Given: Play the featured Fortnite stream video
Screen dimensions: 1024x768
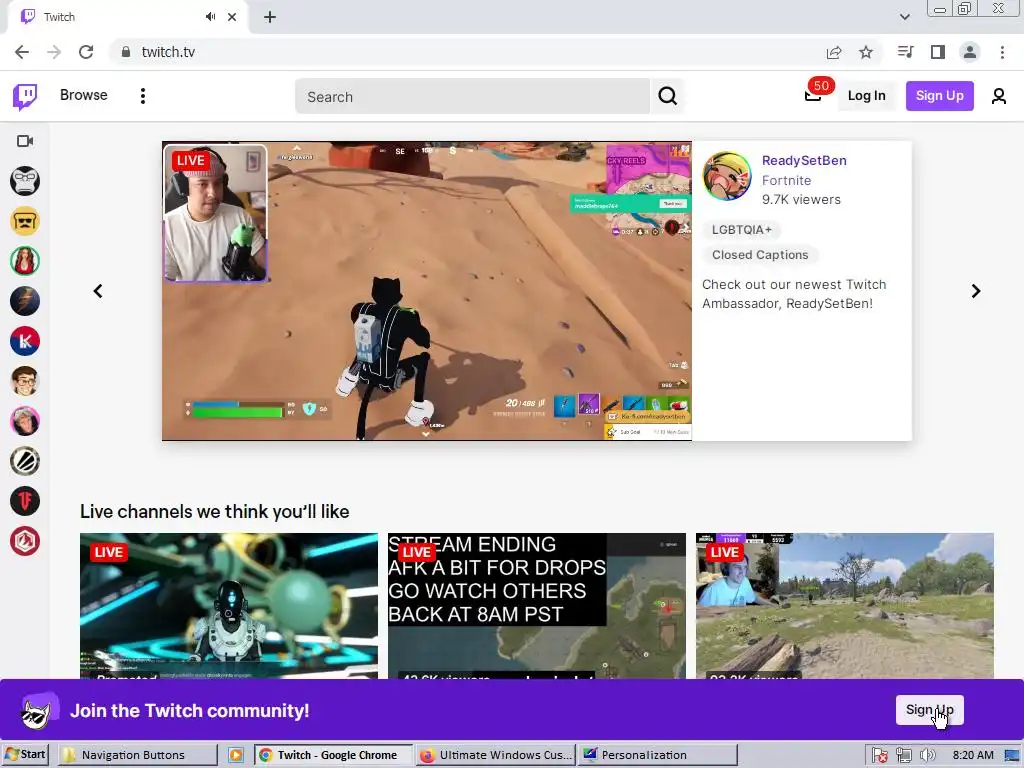Looking at the screenshot, I should [426, 291].
